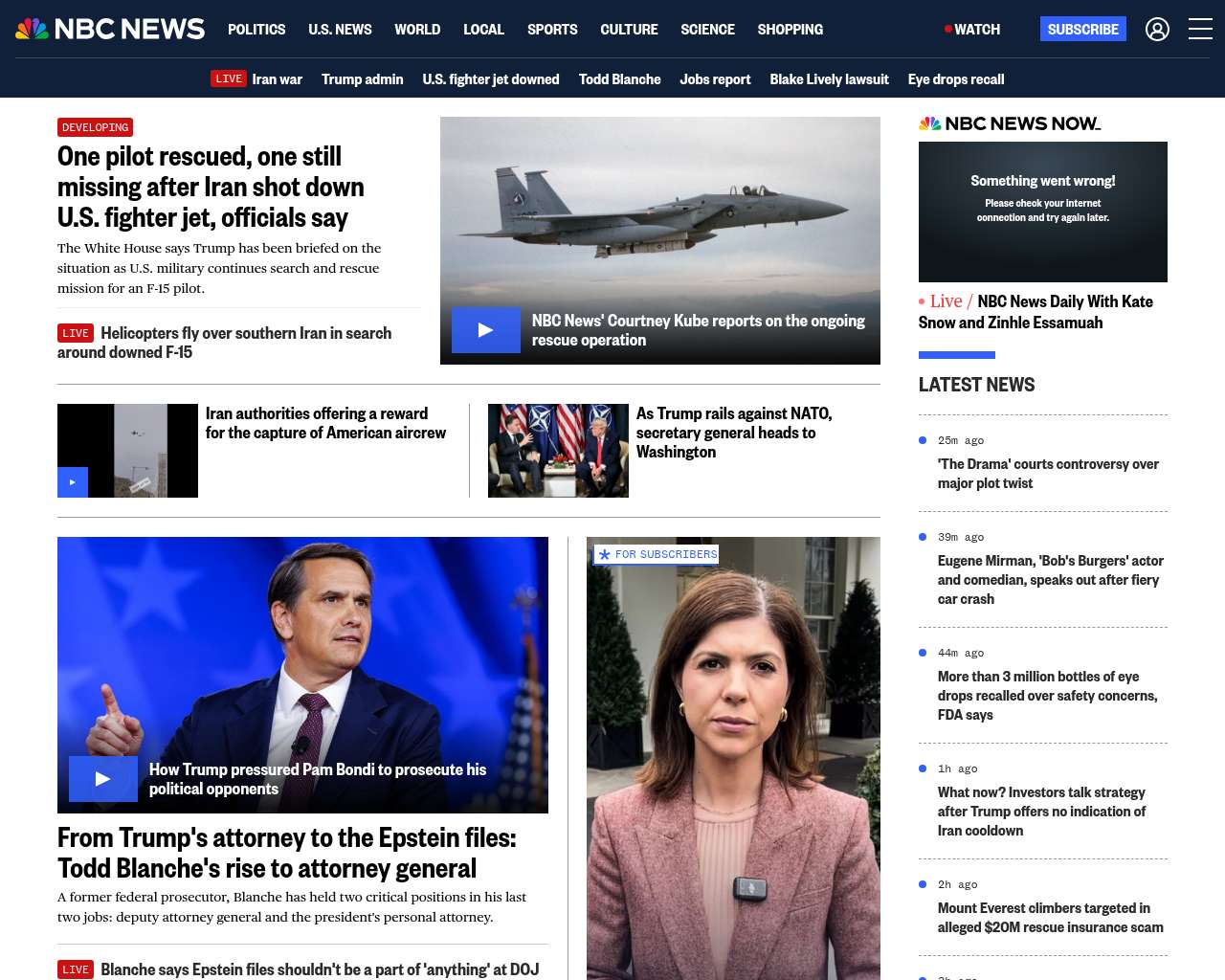Read the pilot rescued Iran fighter jet headline
The width and height of the screenshot is (1225, 980).
211,187
